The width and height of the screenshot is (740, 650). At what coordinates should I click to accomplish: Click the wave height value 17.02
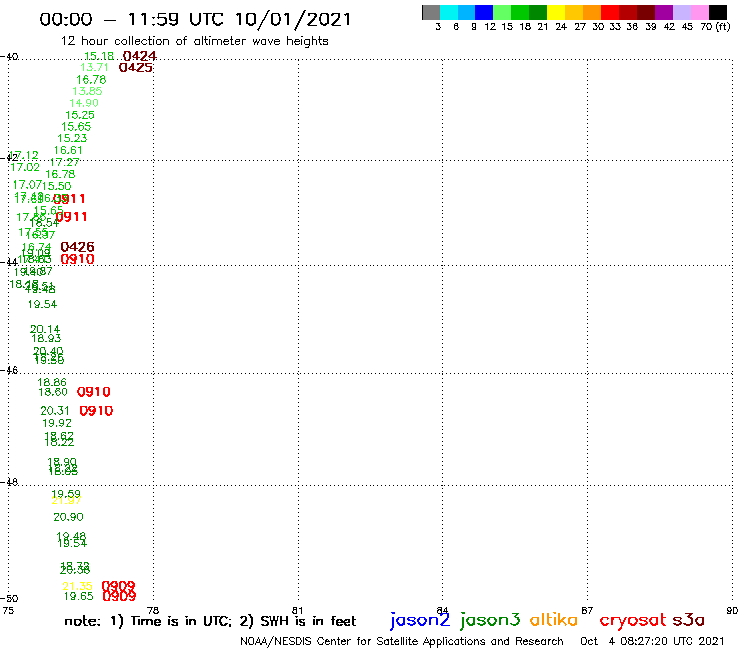(25, 167)
